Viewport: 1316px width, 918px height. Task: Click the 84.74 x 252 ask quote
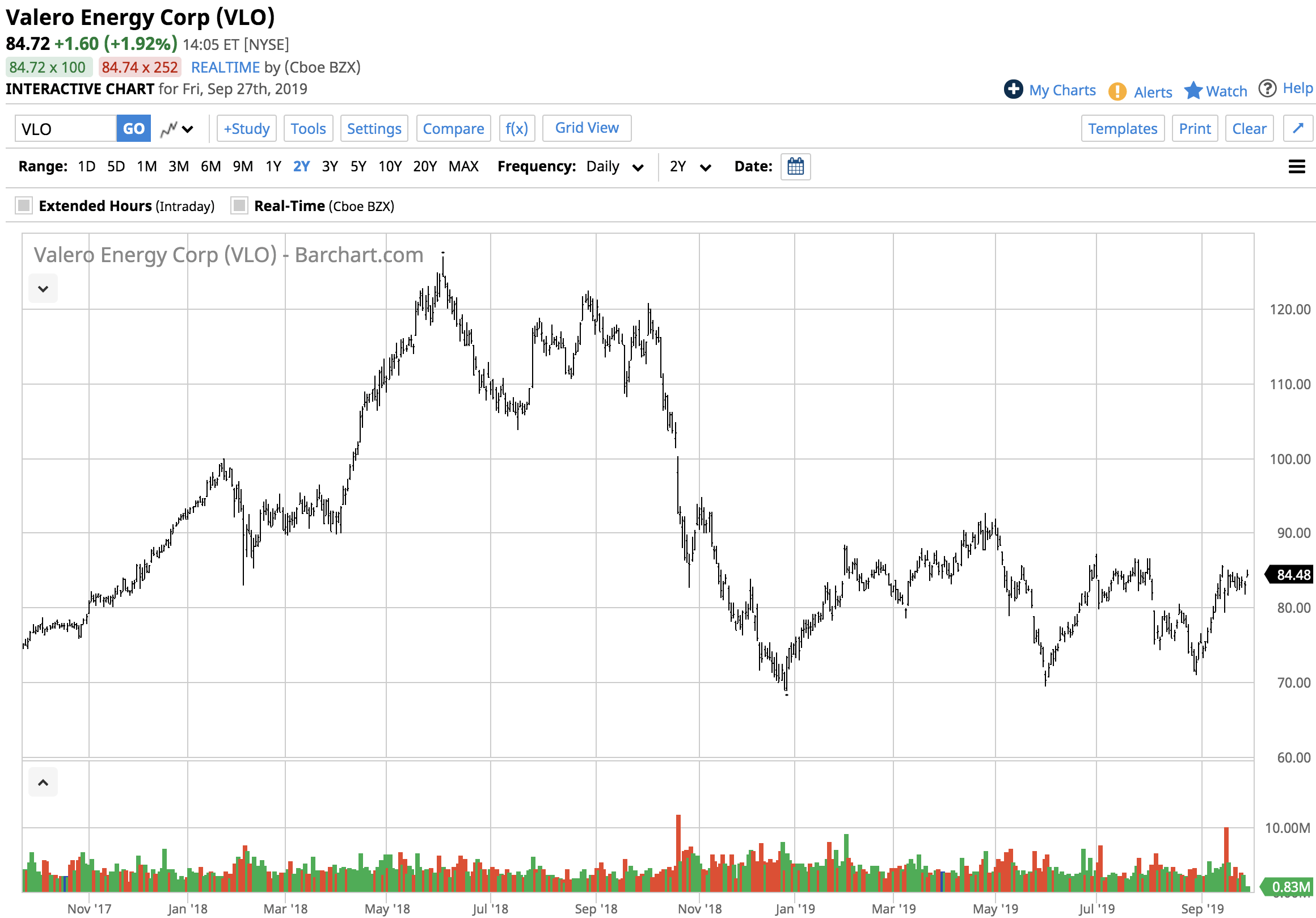click(140, 67)
